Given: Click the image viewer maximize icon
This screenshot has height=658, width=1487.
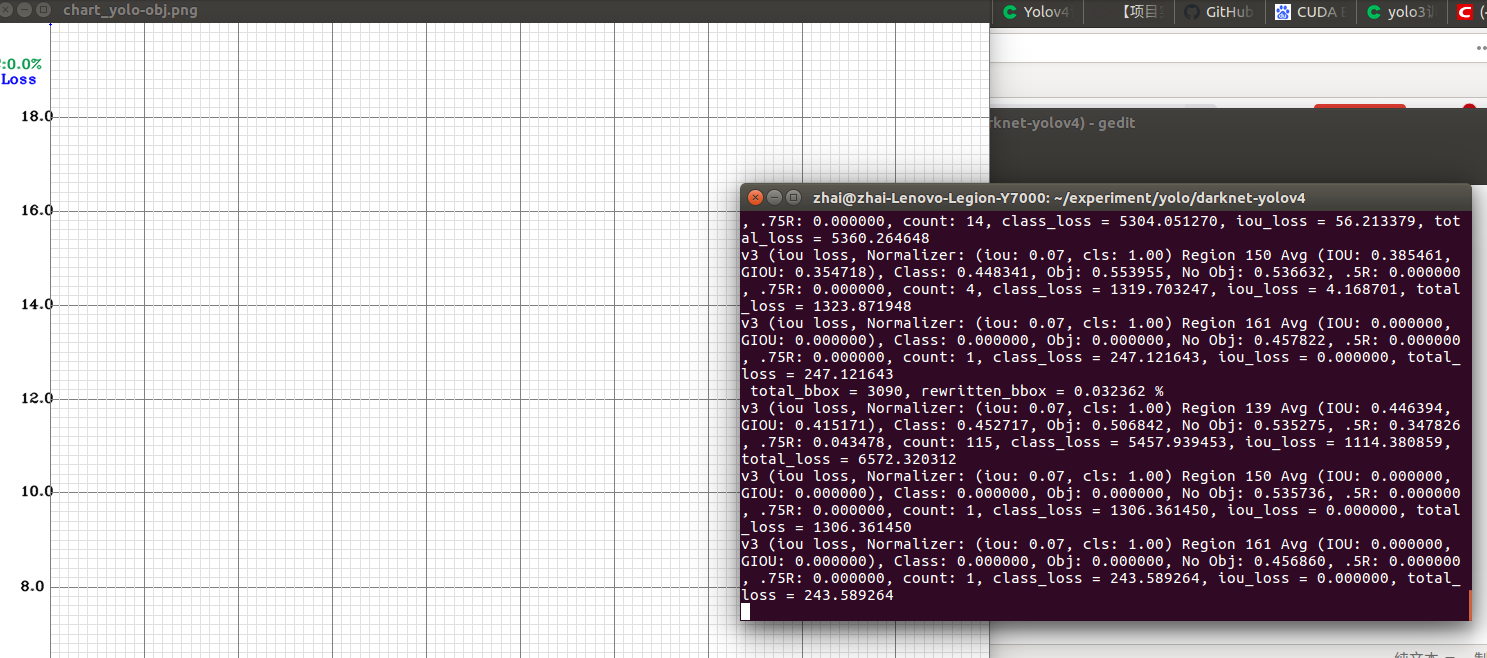Looking at the screenshot, I should (42, 10).
